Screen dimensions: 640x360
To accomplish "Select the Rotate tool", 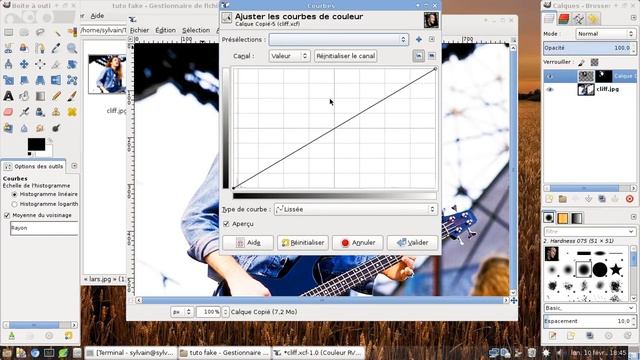I will [72, 64].
